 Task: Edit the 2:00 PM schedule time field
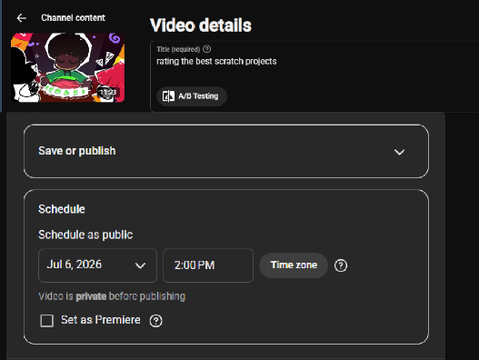(x=208, y=265)
